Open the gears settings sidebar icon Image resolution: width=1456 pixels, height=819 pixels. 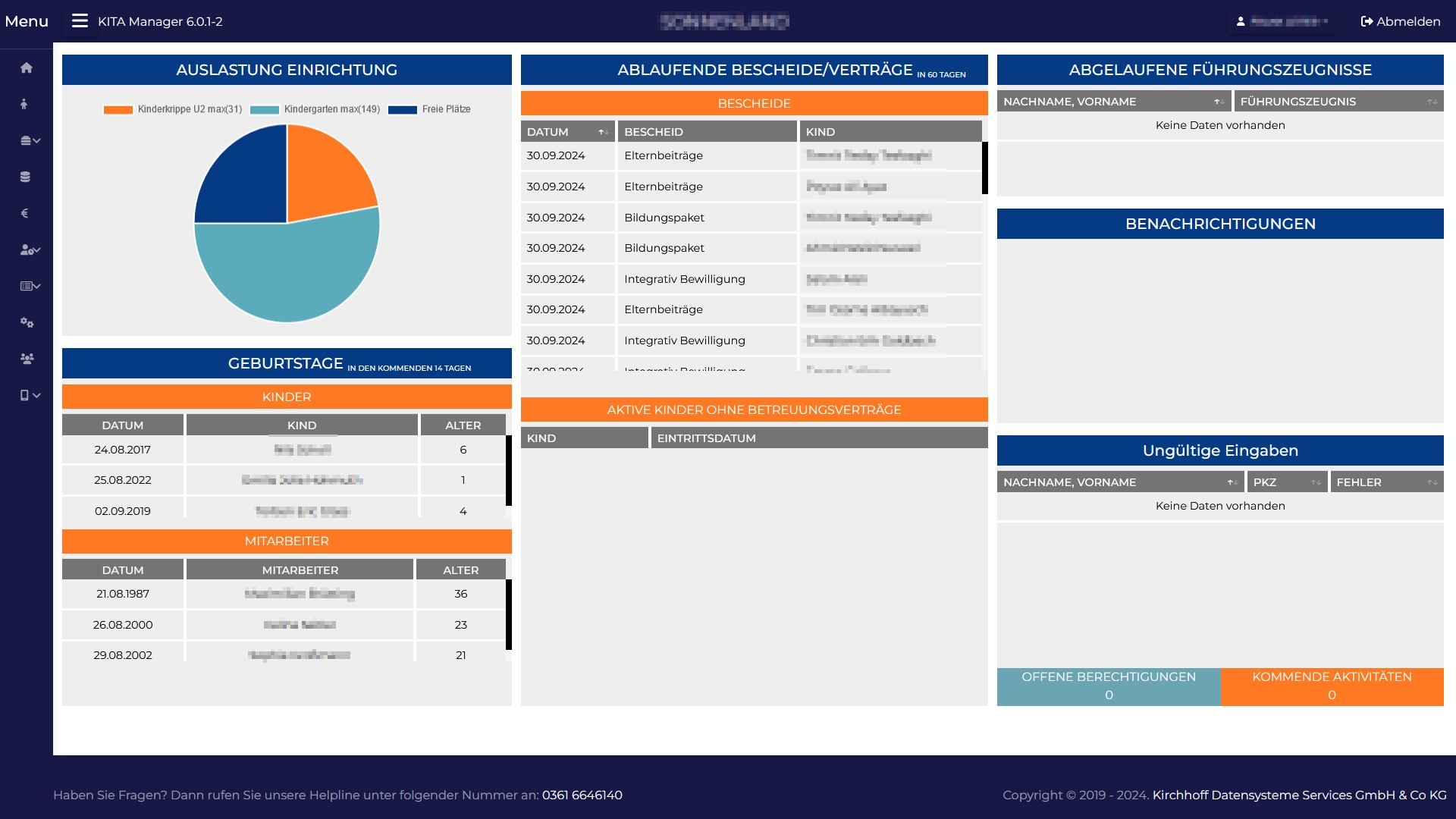[x=27, y=323]
